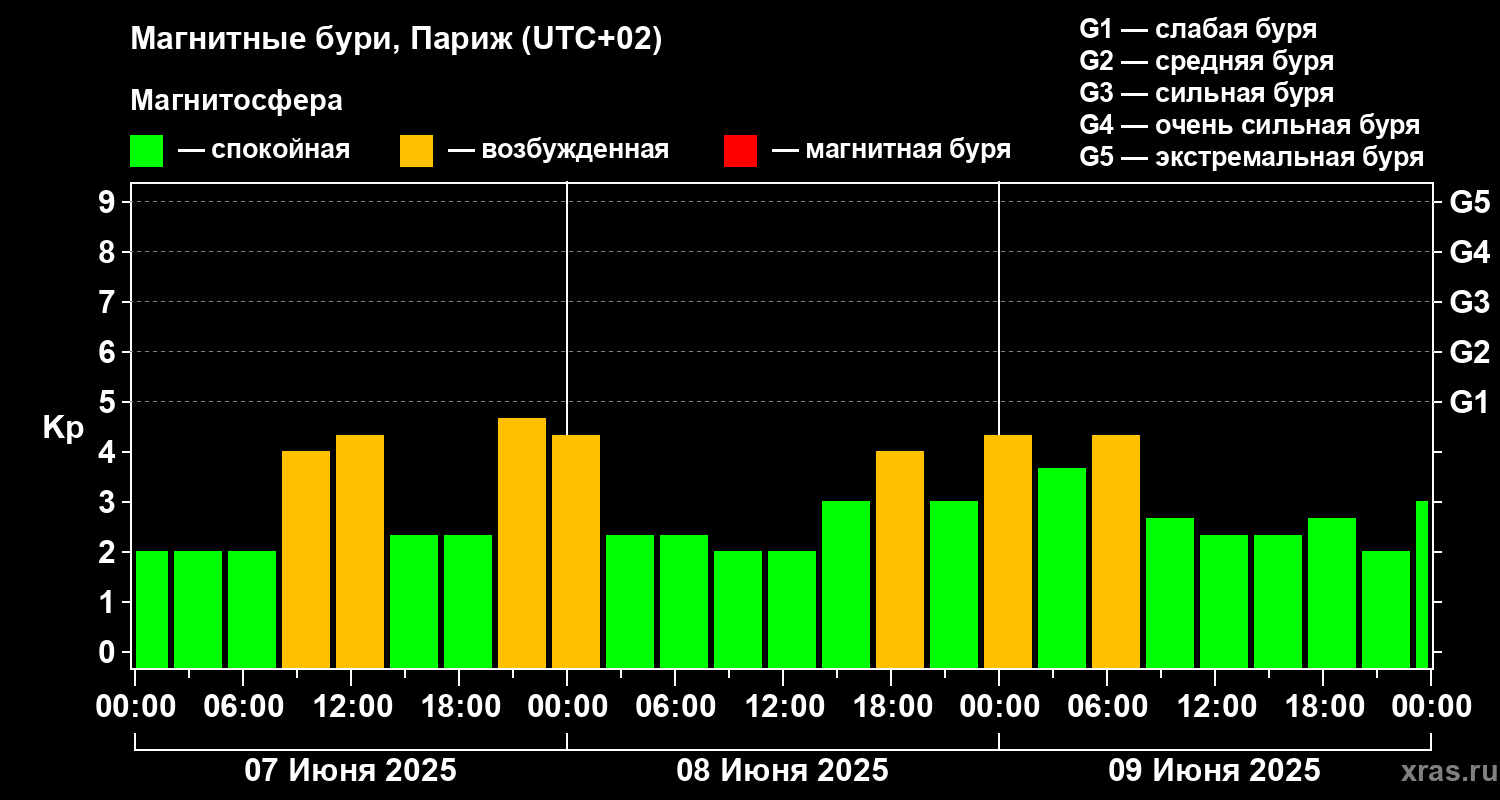
Task: Click the green bar at 18:00 on 09 Июня
Action: tap(1332, 593)
